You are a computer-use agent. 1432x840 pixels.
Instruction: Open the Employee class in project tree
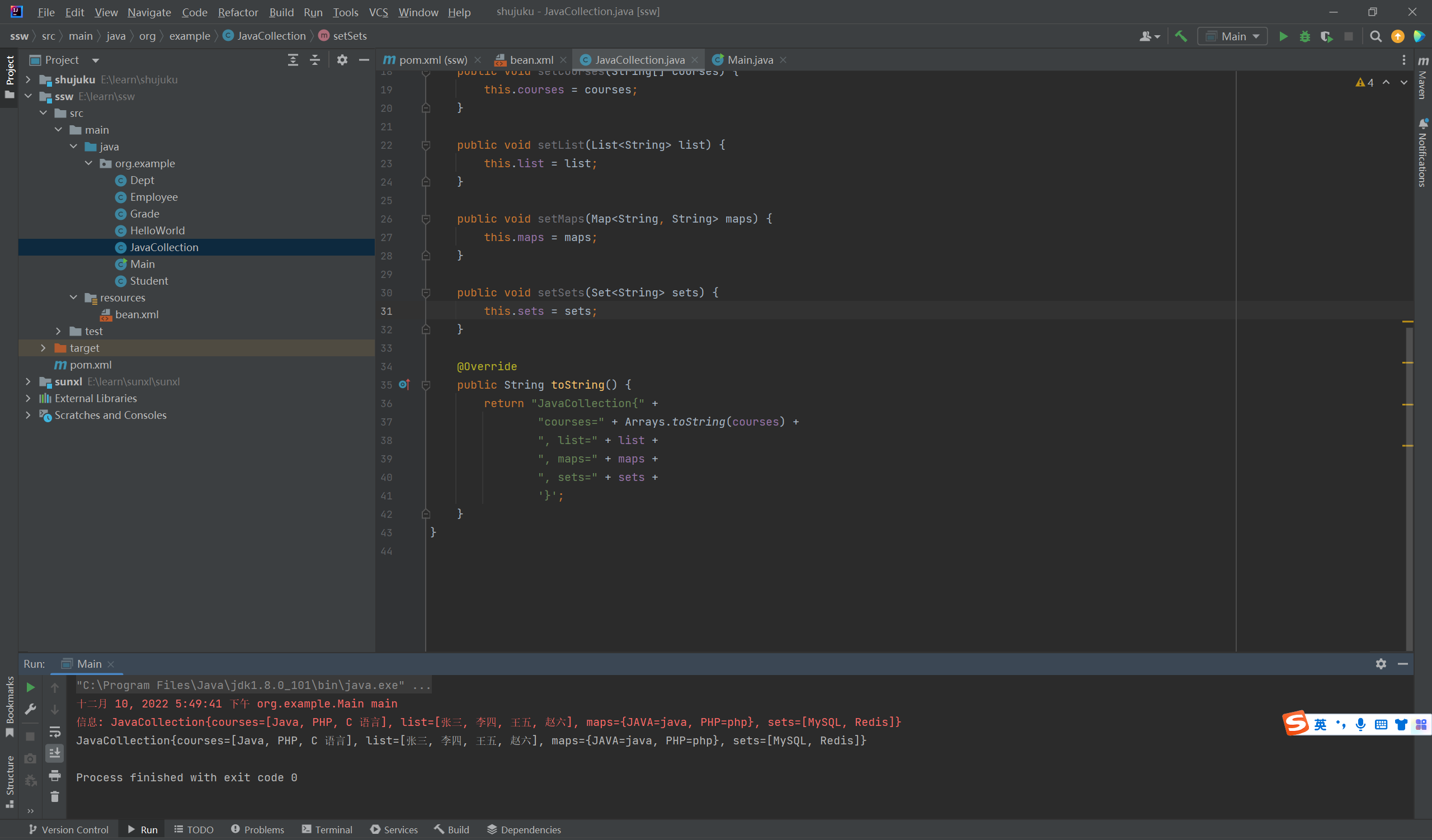tap(153, 197)
